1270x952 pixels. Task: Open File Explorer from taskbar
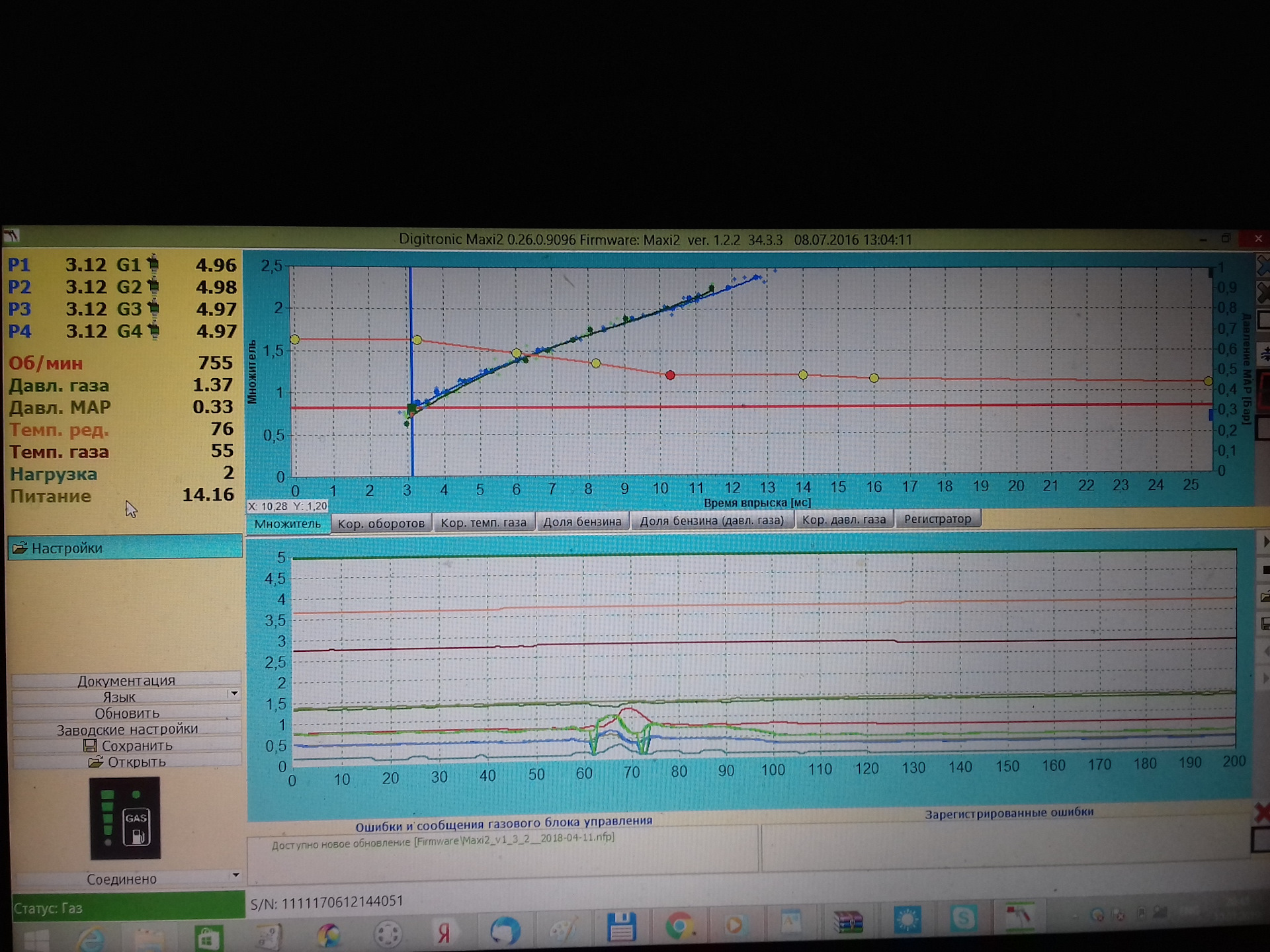coord(150,939)
